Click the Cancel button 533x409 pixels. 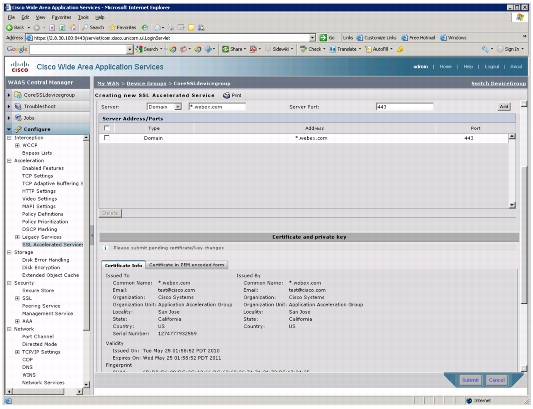[x=497, y=380]
